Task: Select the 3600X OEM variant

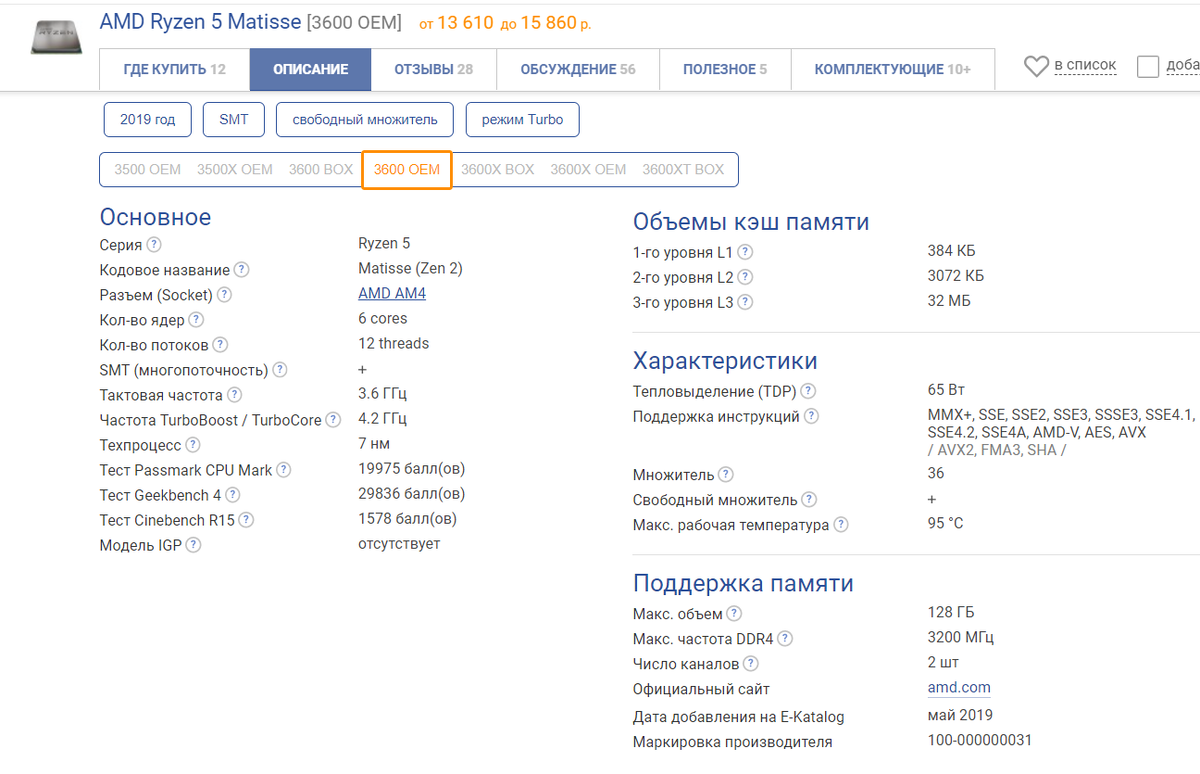Action: 588,170
